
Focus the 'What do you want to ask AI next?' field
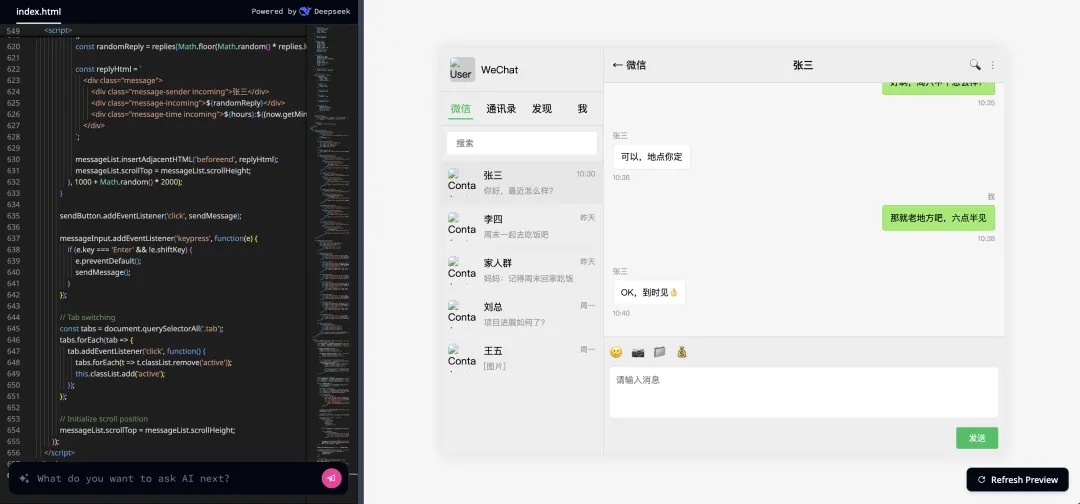pyautogui.click(x=176, y=479)
